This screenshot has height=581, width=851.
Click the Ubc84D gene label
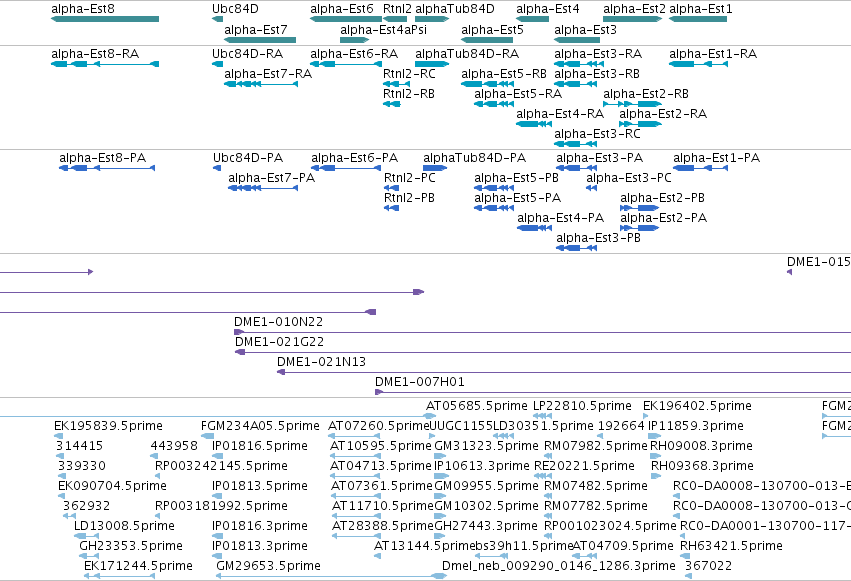(x=235, y=9)
